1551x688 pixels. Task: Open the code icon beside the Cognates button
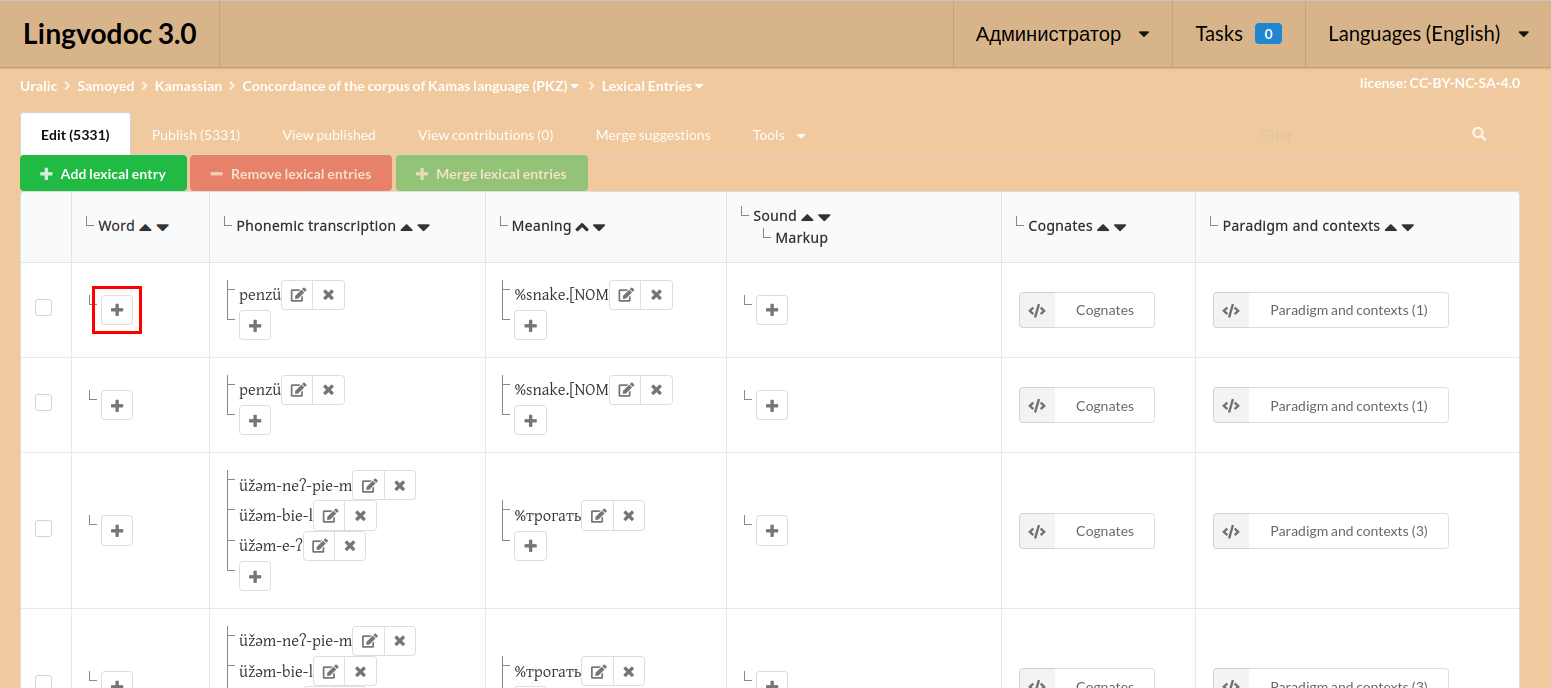[x=1036, y=310]
